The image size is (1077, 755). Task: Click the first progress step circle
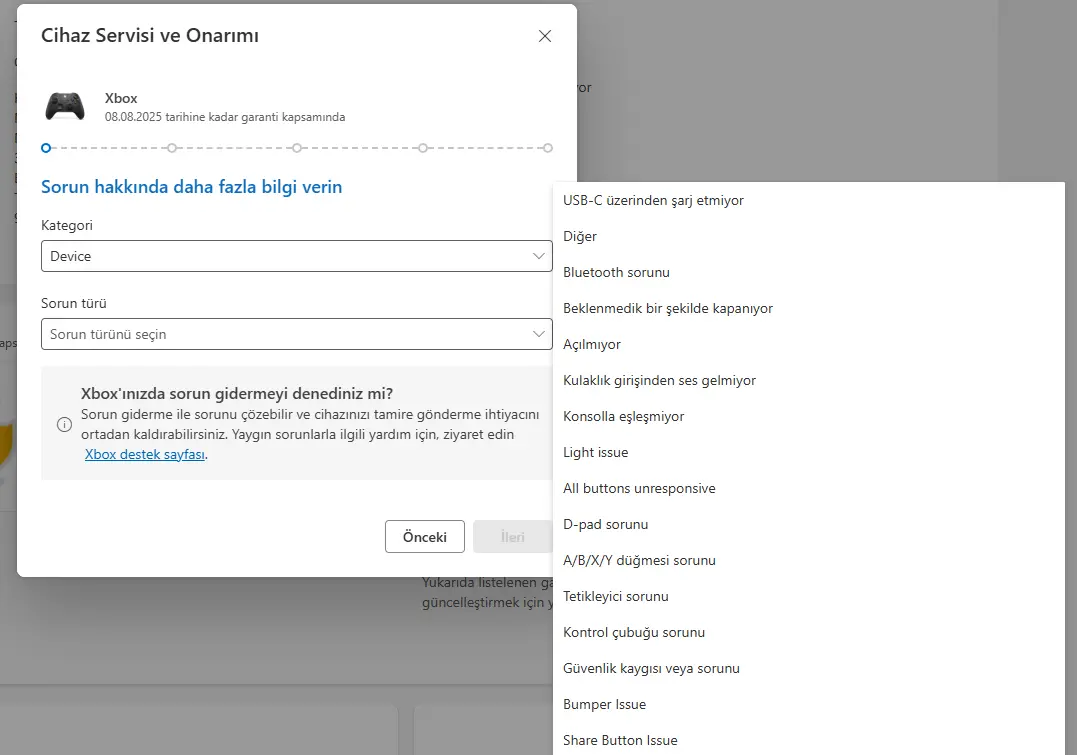[x=46, y=148]
